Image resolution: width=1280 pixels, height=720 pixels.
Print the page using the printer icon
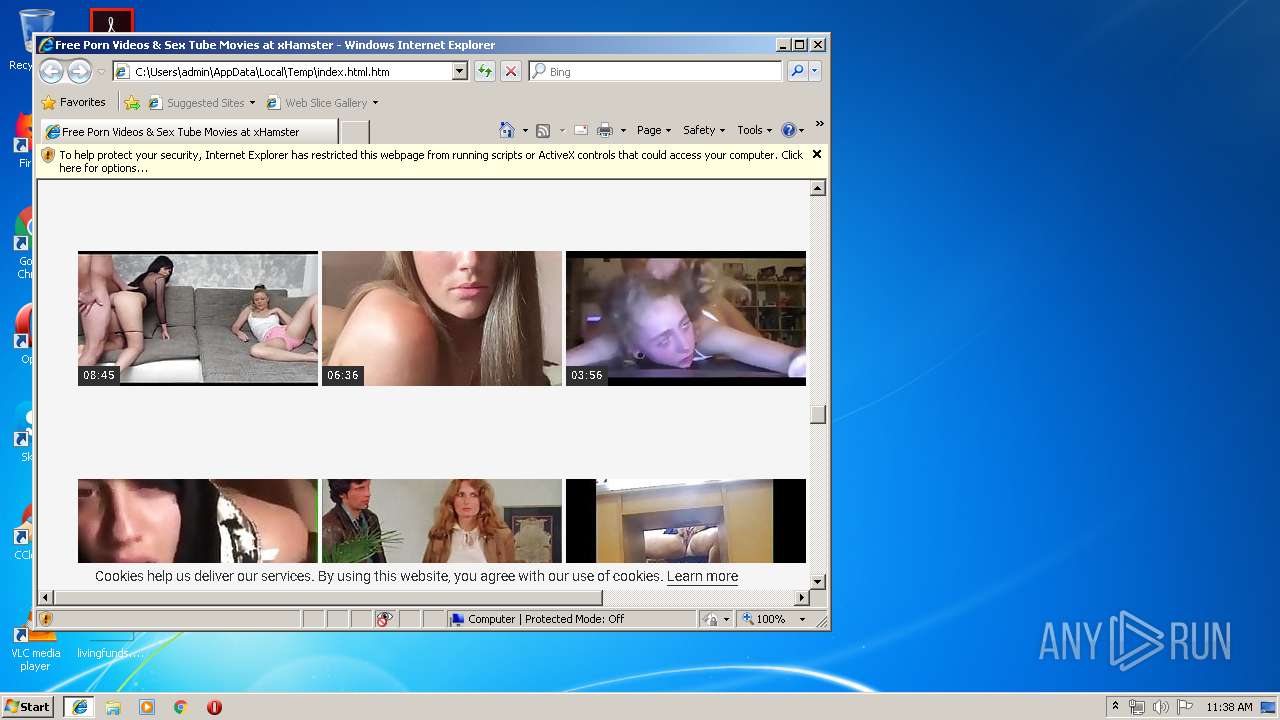[605, 130]
